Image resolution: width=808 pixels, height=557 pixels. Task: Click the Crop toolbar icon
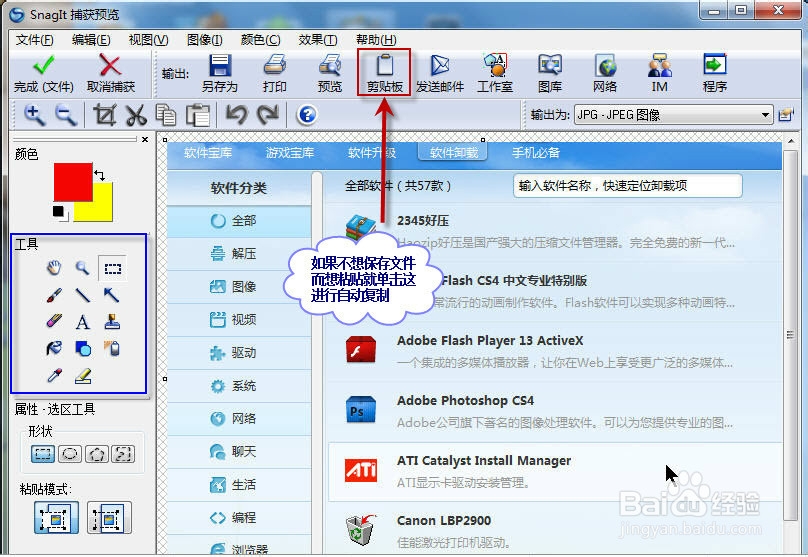coord(105,115)
